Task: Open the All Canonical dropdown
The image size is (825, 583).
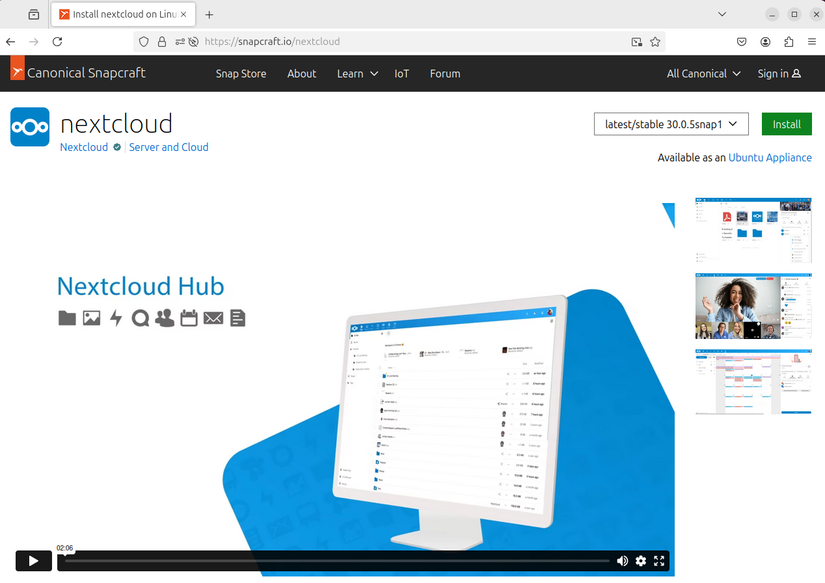Action: click(x=702, y=73)
